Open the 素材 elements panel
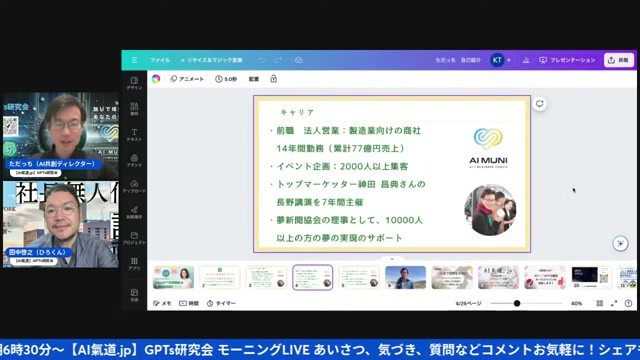The width and height of the screenshot is (640, 360). pyautogui.click(x=134, y=109)
